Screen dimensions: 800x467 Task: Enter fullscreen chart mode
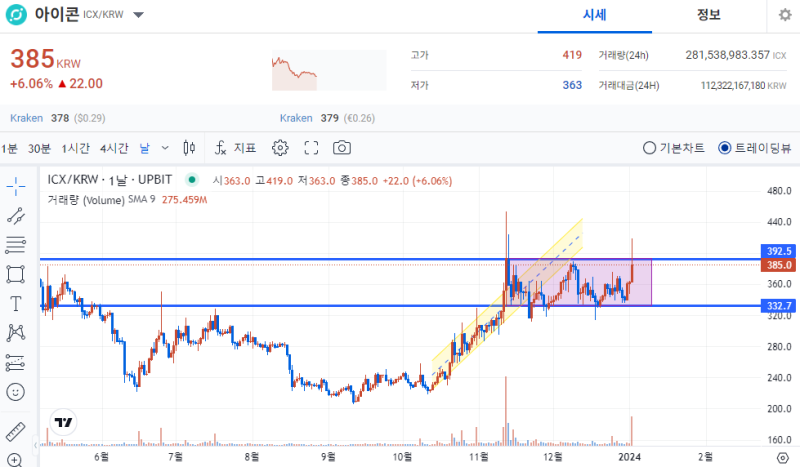point(311,148)
